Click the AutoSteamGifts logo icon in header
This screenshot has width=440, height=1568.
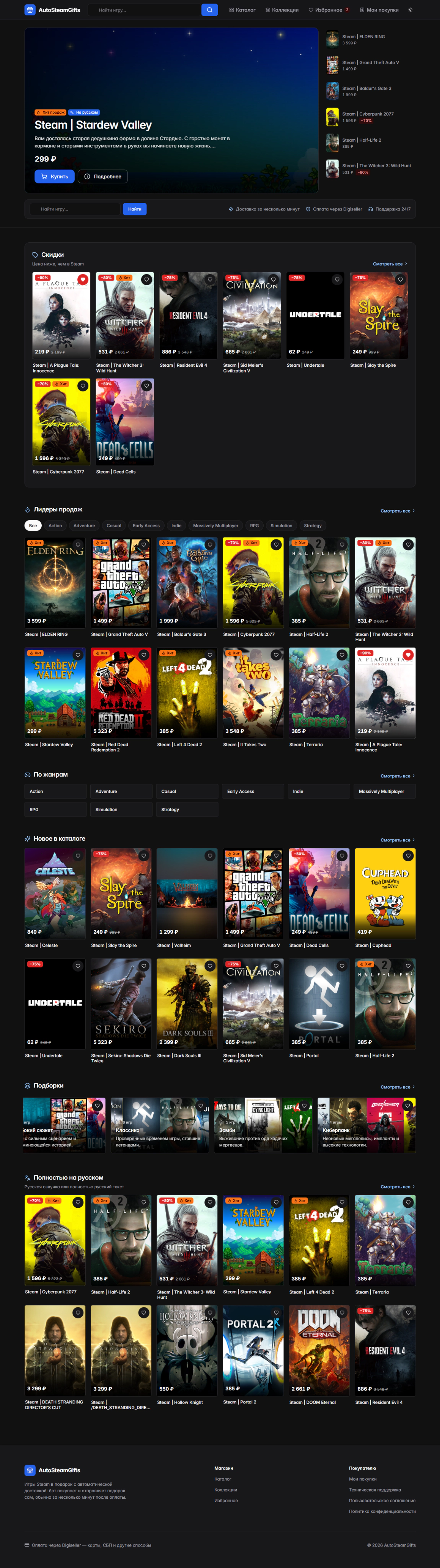tap(30, 10)
